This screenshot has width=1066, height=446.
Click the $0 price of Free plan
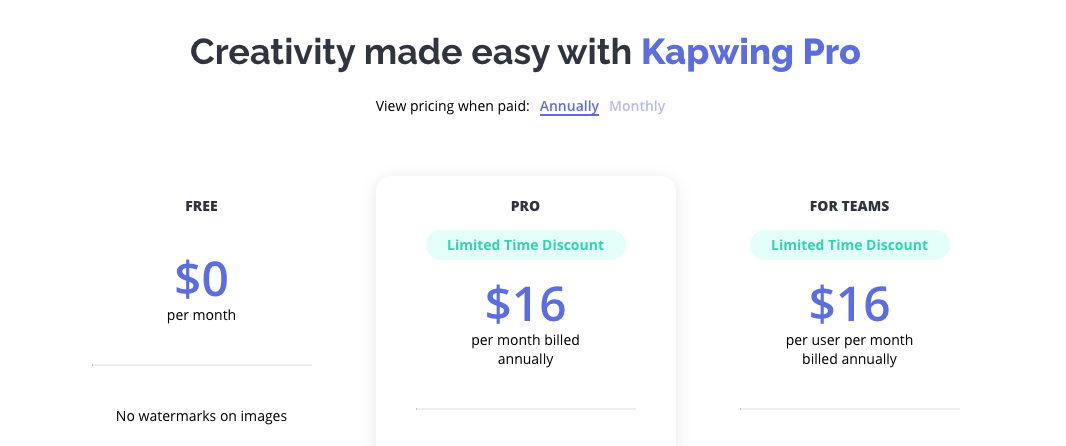click(201, 280)
